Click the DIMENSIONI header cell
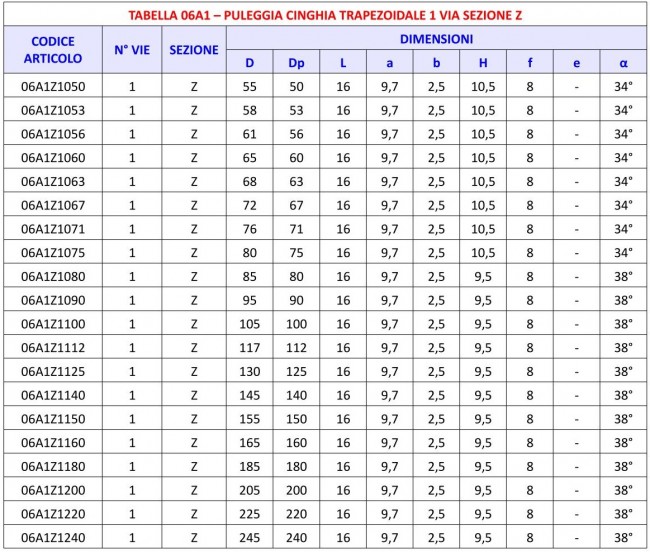The image size is (650, 552). [437, 39]
